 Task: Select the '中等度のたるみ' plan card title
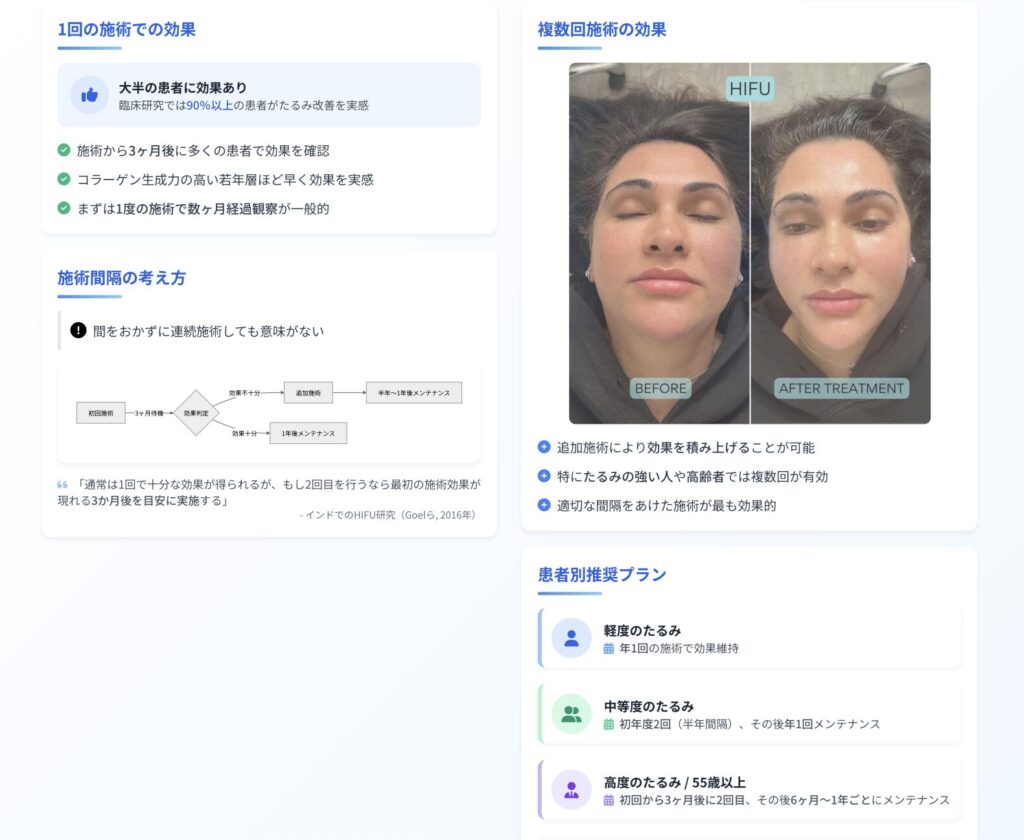click(648, 706)
